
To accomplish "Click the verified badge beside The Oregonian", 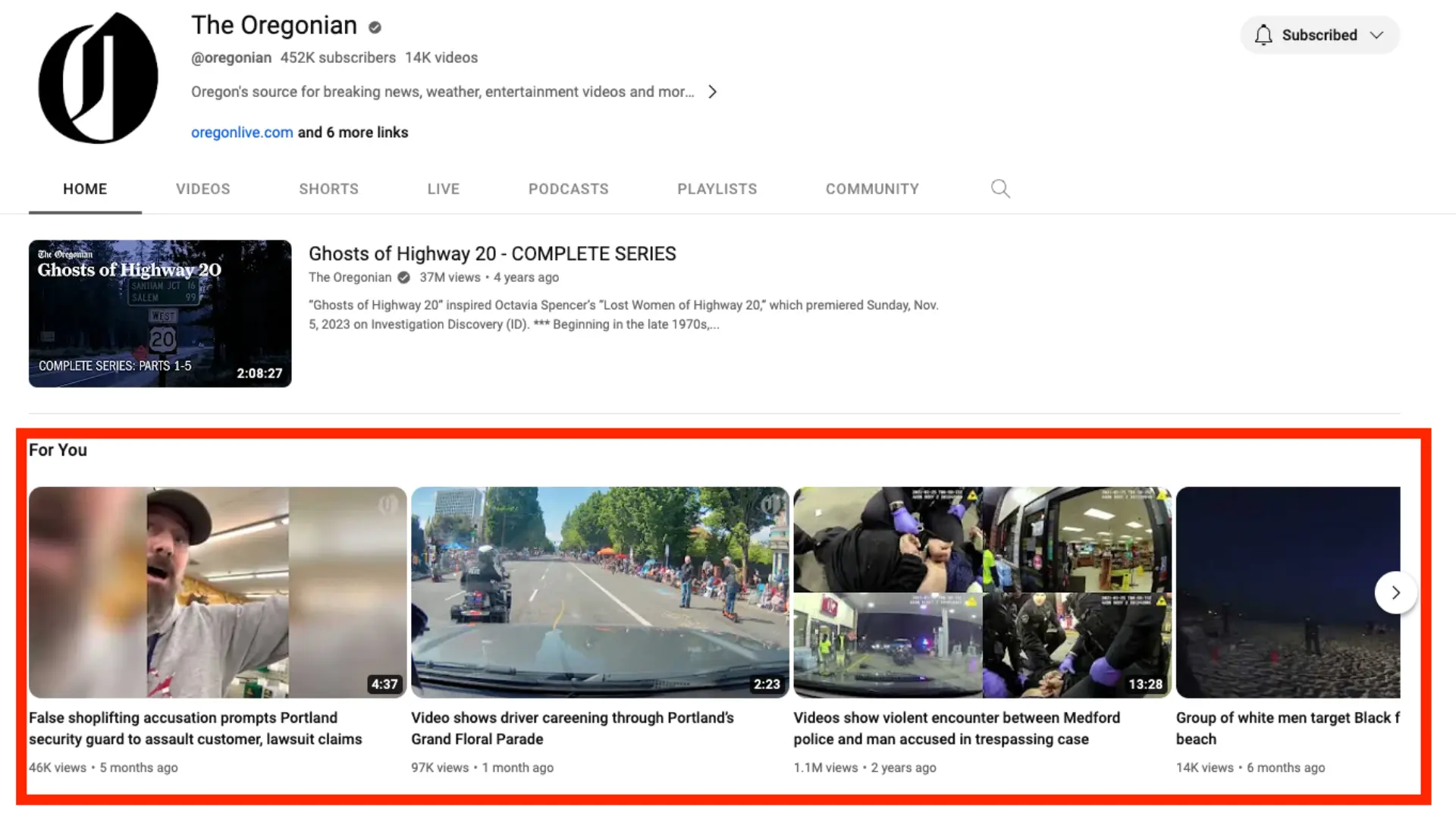I will pyautogui.click(x=375, y=27).
